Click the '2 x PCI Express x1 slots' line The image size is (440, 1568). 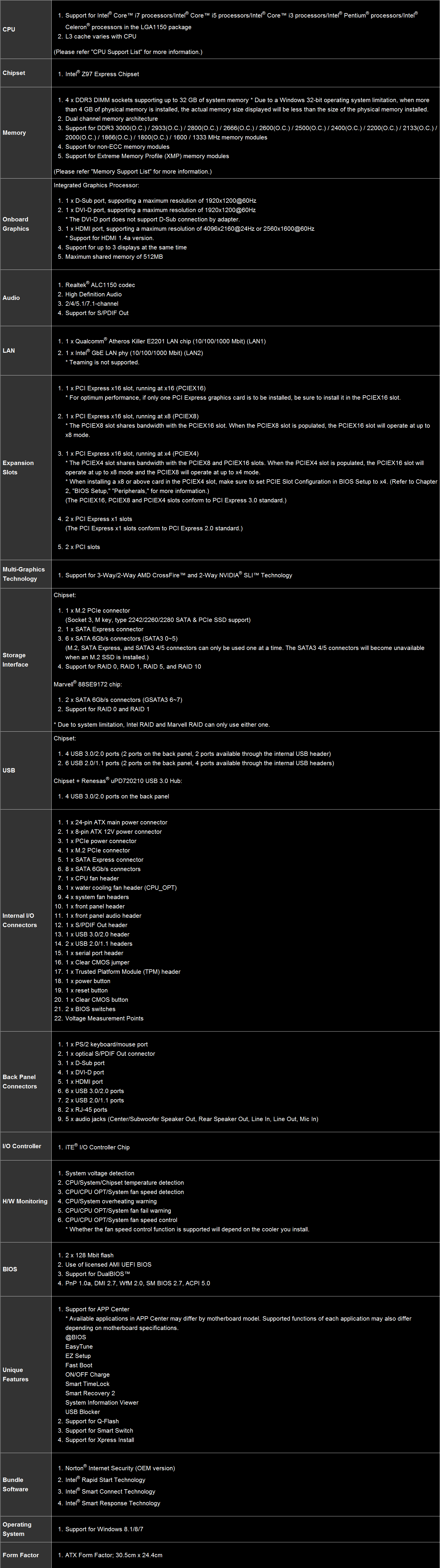coord(99,519)
